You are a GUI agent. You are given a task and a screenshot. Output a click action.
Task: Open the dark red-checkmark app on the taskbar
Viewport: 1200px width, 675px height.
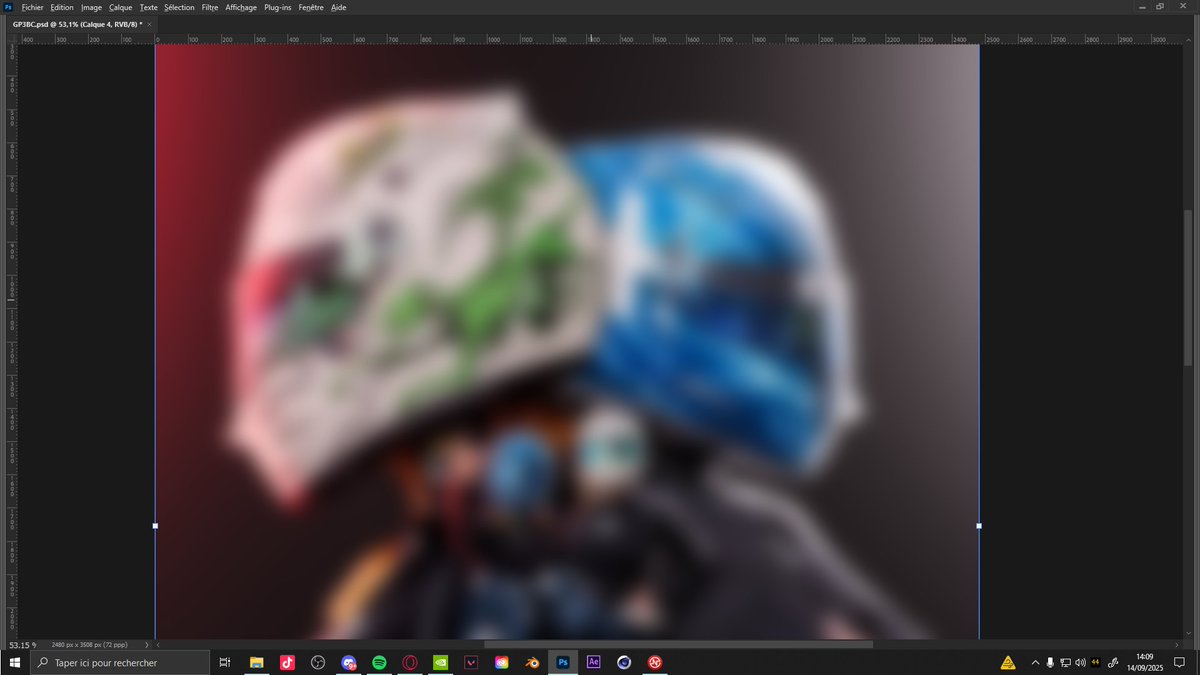click(x=471, y=662)
